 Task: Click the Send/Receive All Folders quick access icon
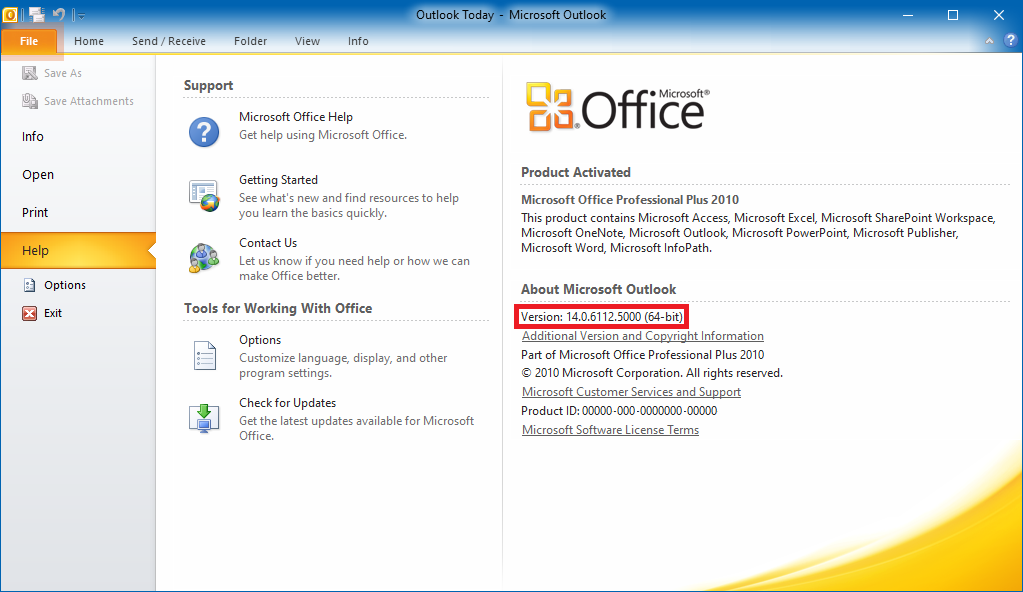click(37, 14)
